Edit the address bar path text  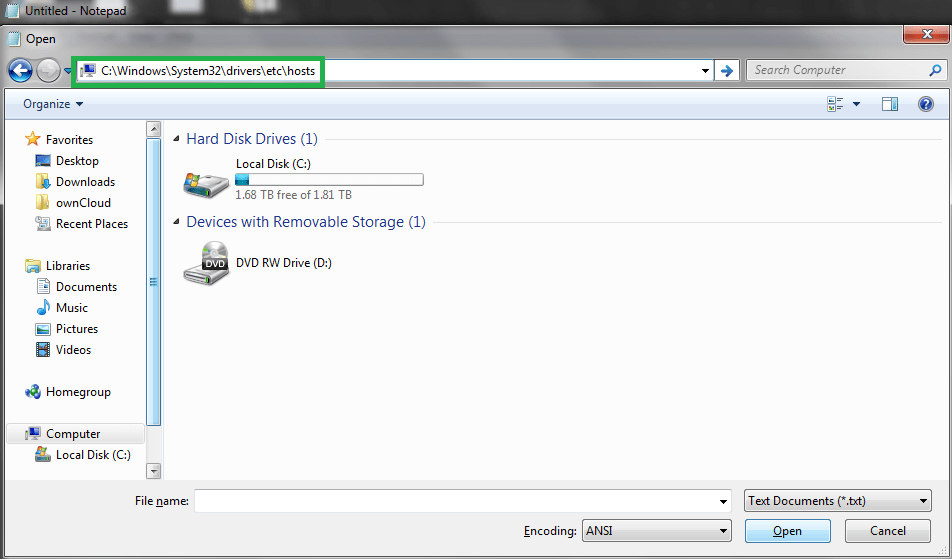coord(208,71)
